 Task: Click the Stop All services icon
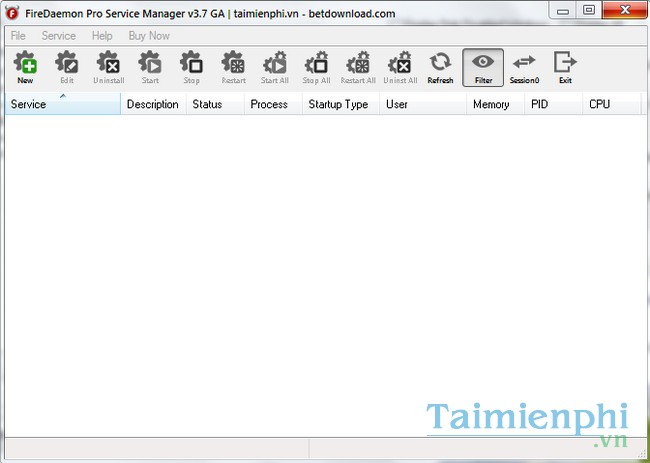(316, 67)
